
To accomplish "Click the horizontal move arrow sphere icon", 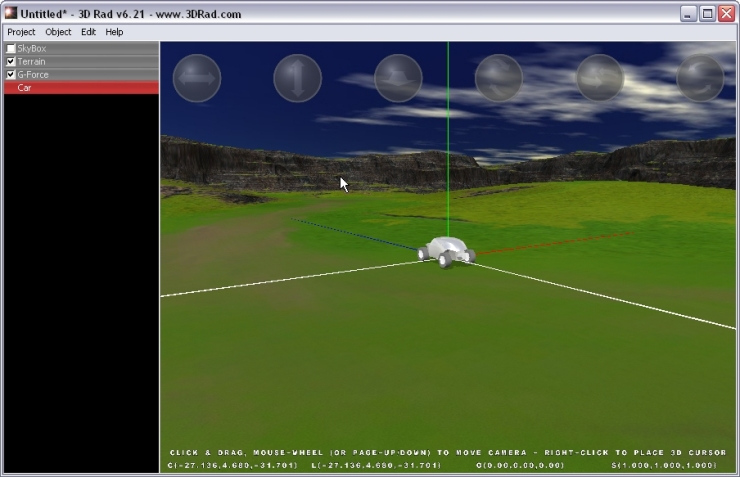I will coord(197,78).
